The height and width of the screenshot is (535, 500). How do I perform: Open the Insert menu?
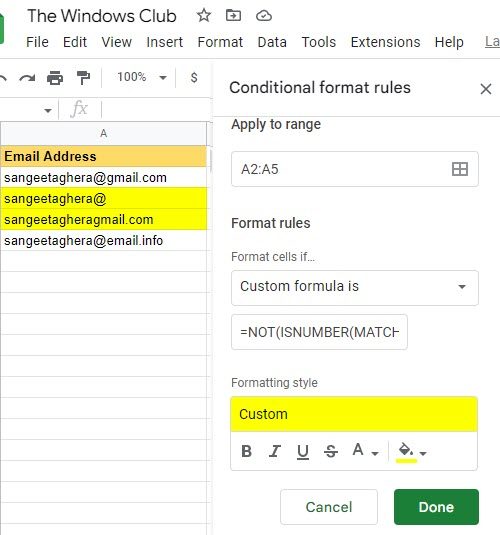point(165,42)
